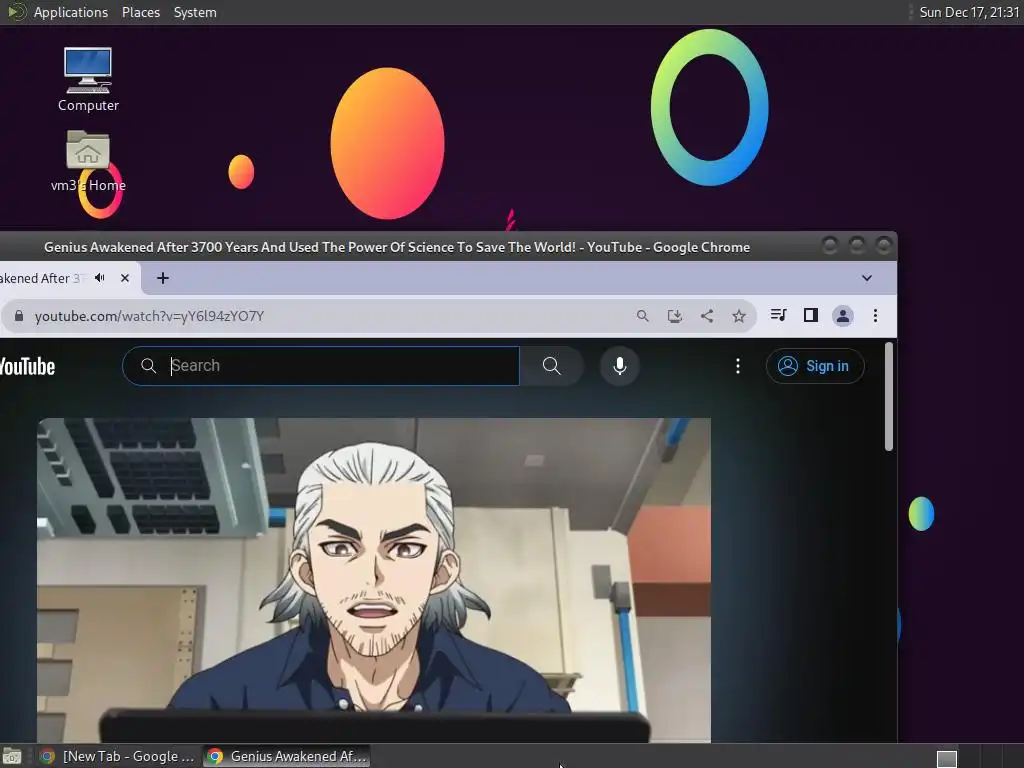This screenshot has width=1024, height=768.
Task: View site information via lock icon
Action: (x=19, y=316)
